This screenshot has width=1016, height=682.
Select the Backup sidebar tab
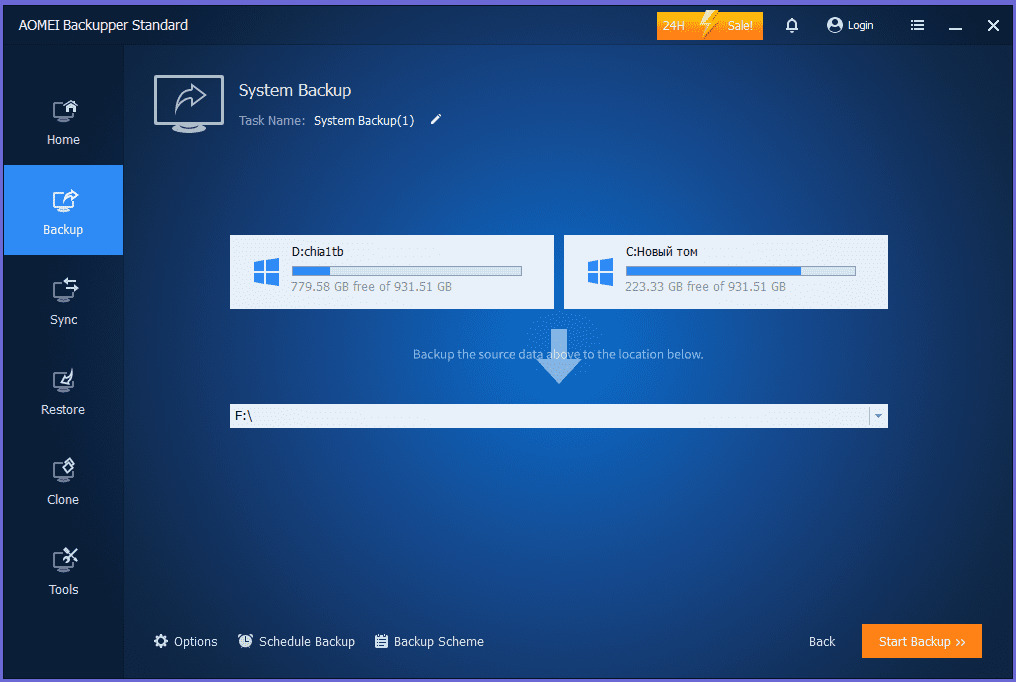(x=64, y=210)
